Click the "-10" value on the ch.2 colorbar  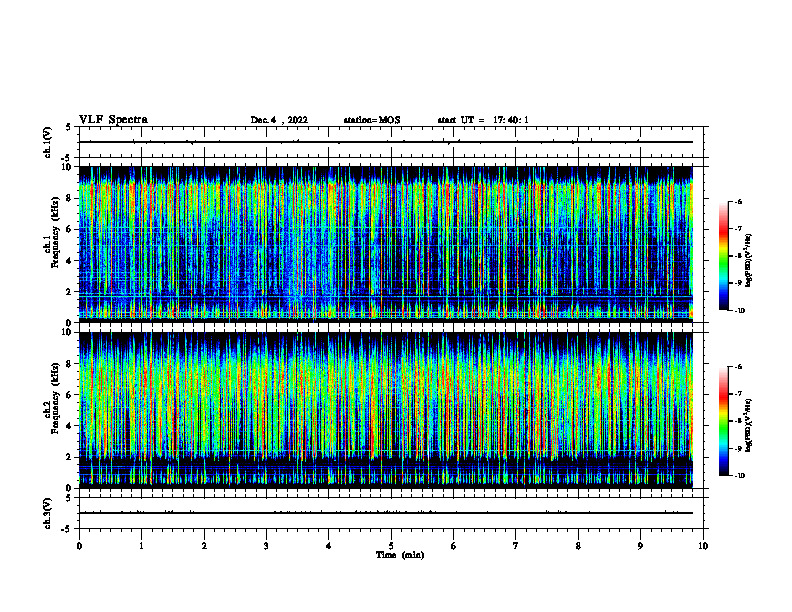[739, 476]
